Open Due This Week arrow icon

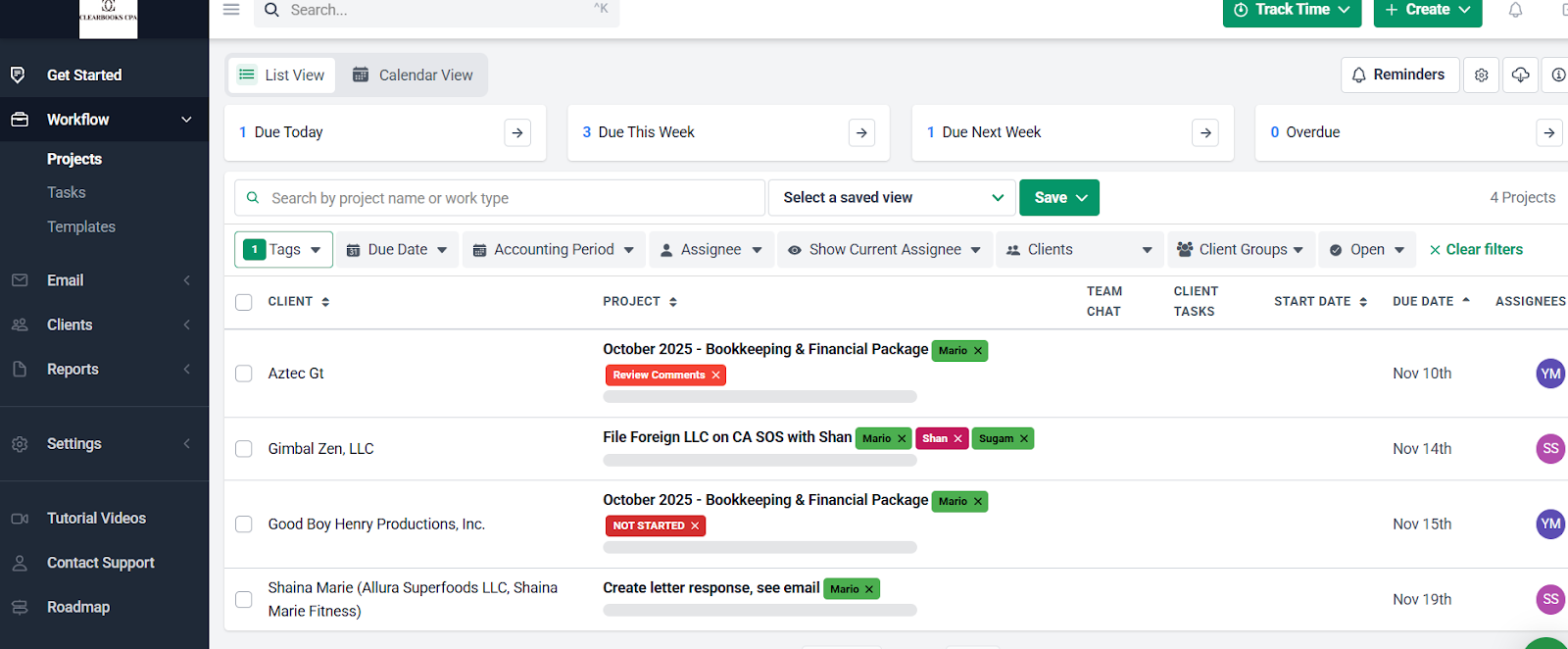click(861, 132)
